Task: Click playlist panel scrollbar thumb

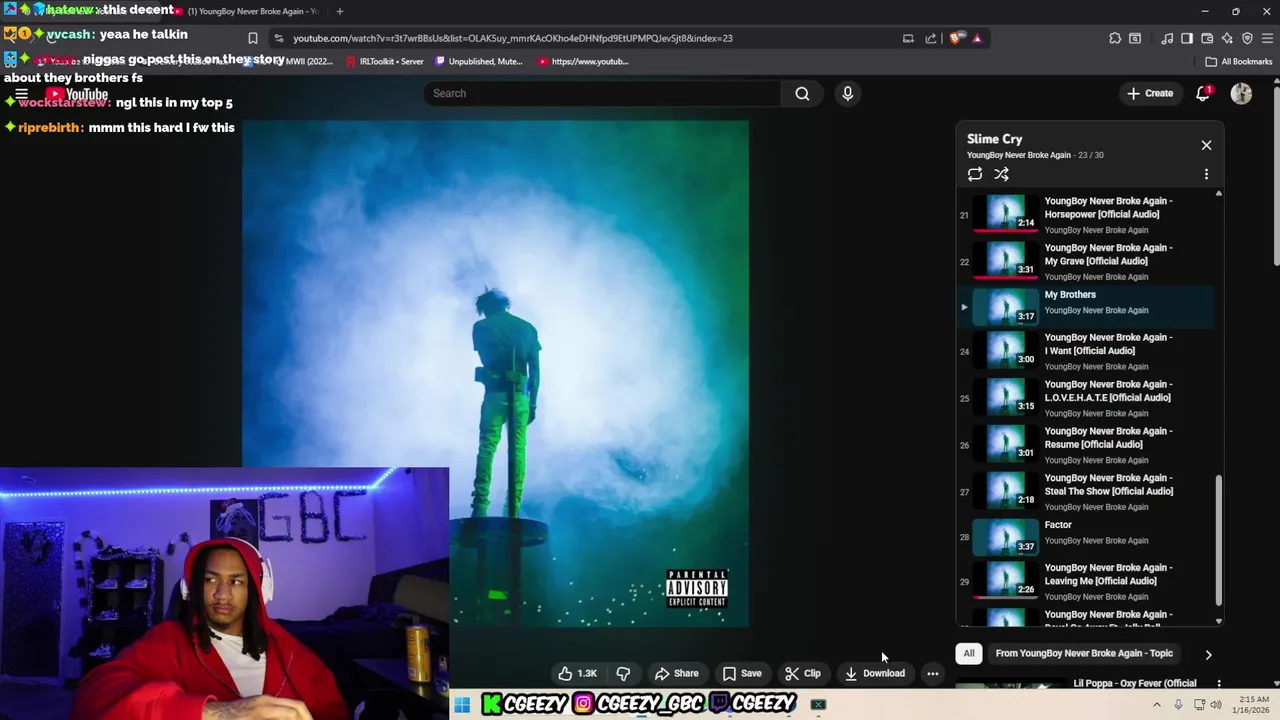Action: pyautogui.click(x=1218, y=538)
